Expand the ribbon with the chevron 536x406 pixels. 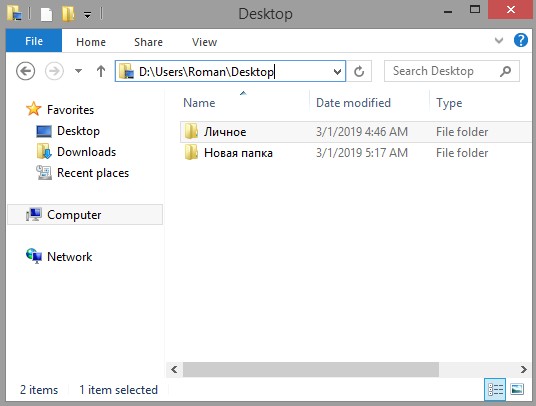[x=499, y=41]
